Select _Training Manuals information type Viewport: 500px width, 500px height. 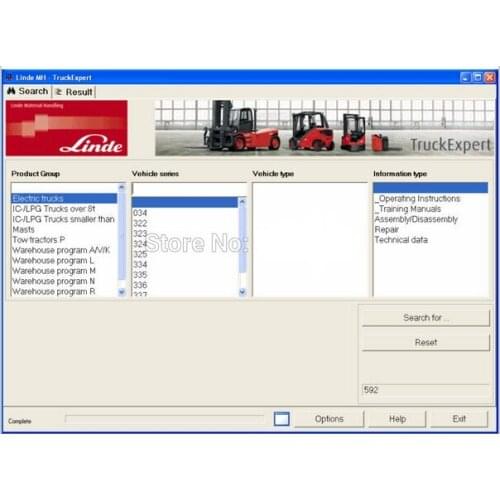pos(430,209)
